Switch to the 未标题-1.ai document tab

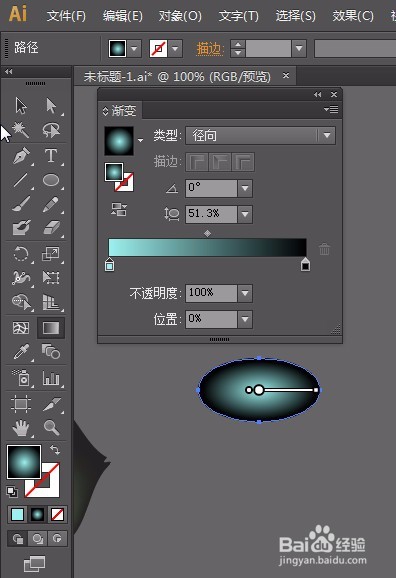point(177,76)
